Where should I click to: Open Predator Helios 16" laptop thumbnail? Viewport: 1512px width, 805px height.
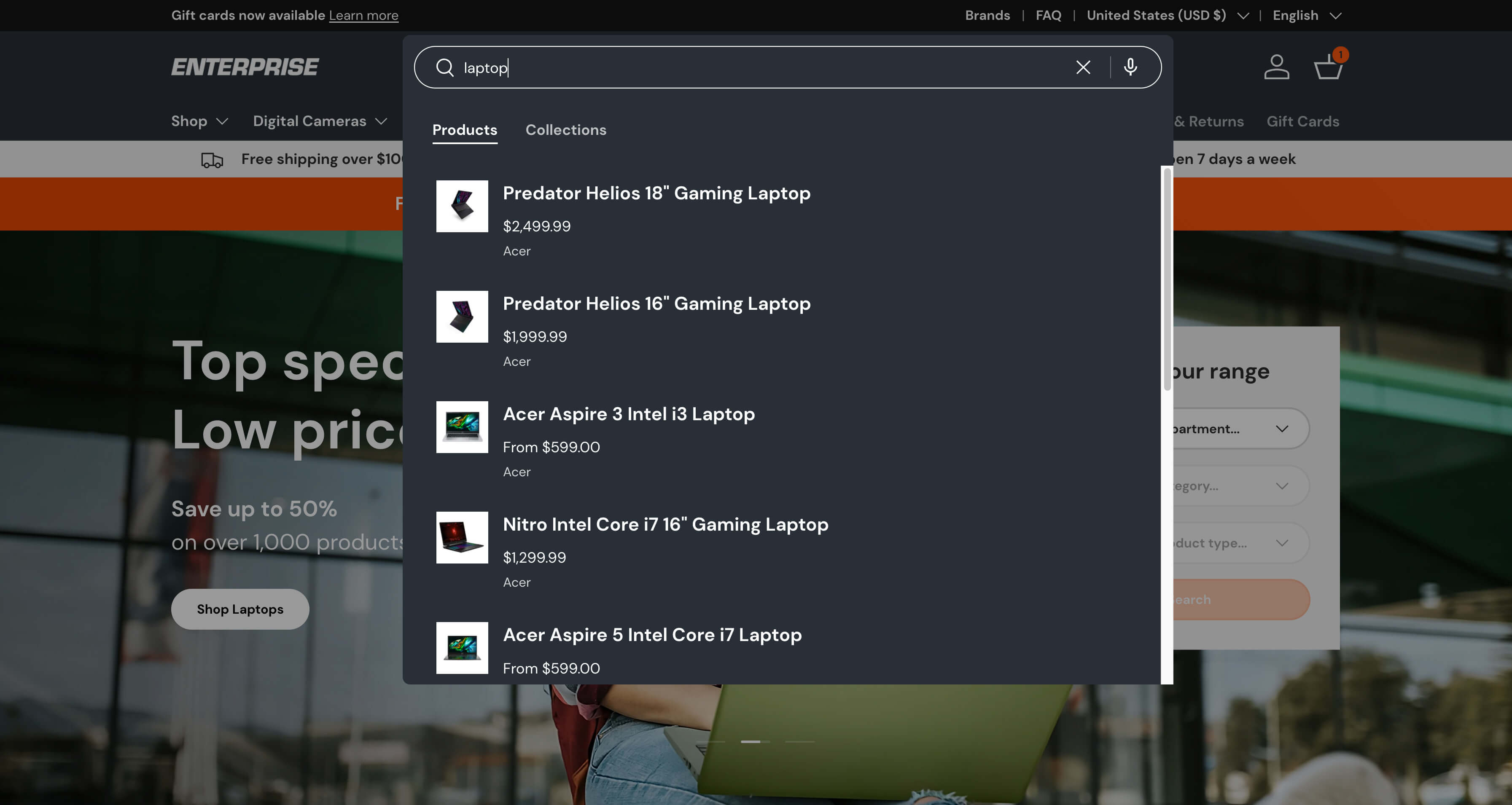point(462,316)
